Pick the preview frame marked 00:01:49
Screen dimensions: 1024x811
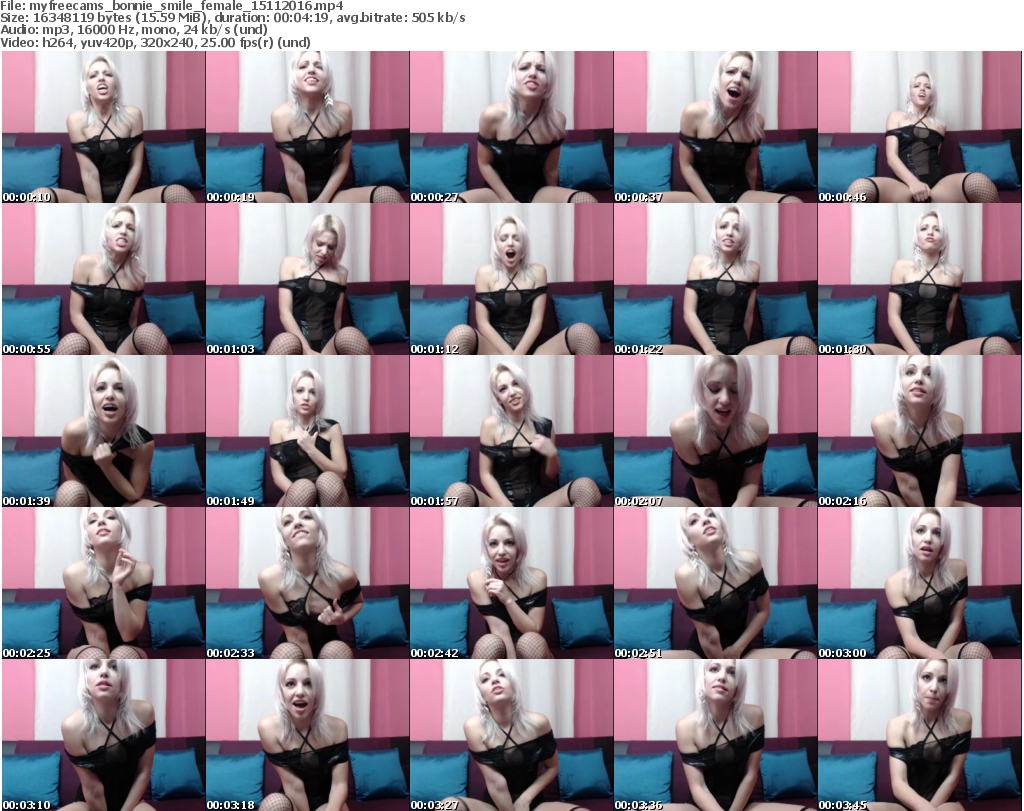[308, 431]
